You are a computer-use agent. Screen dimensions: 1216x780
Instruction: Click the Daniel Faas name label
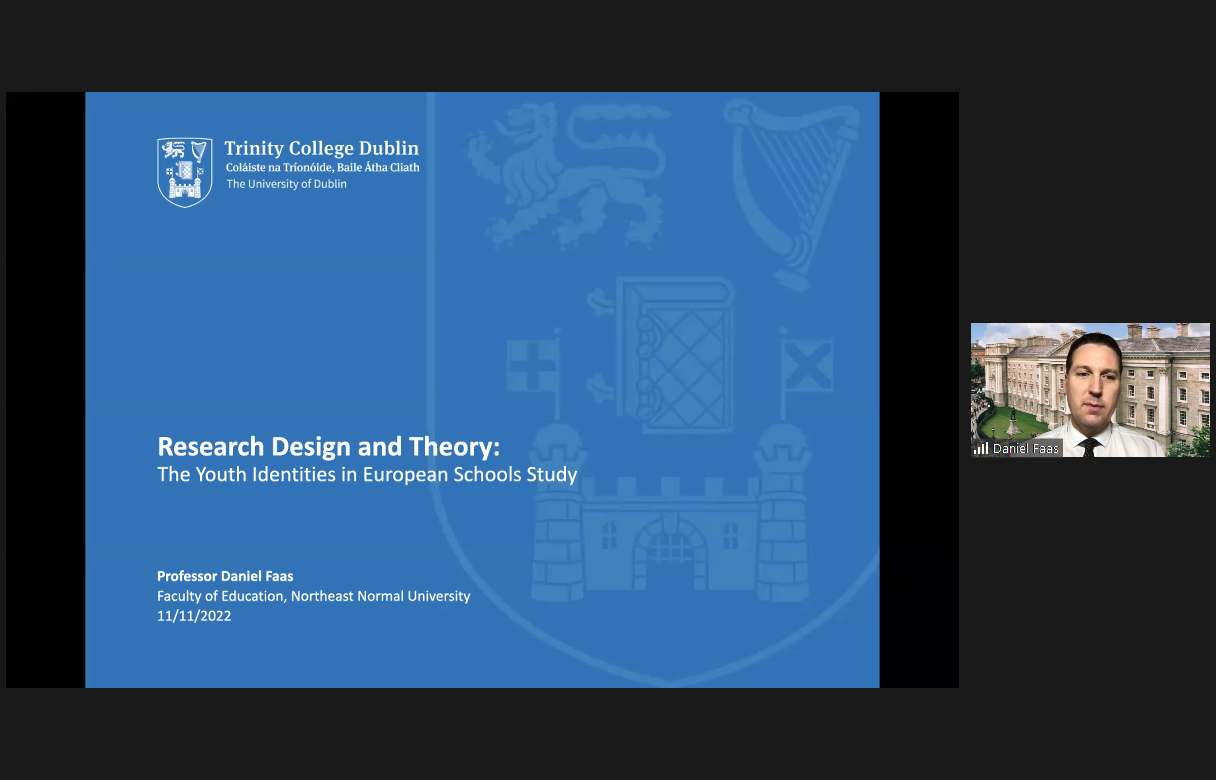tap(1025, 449)
